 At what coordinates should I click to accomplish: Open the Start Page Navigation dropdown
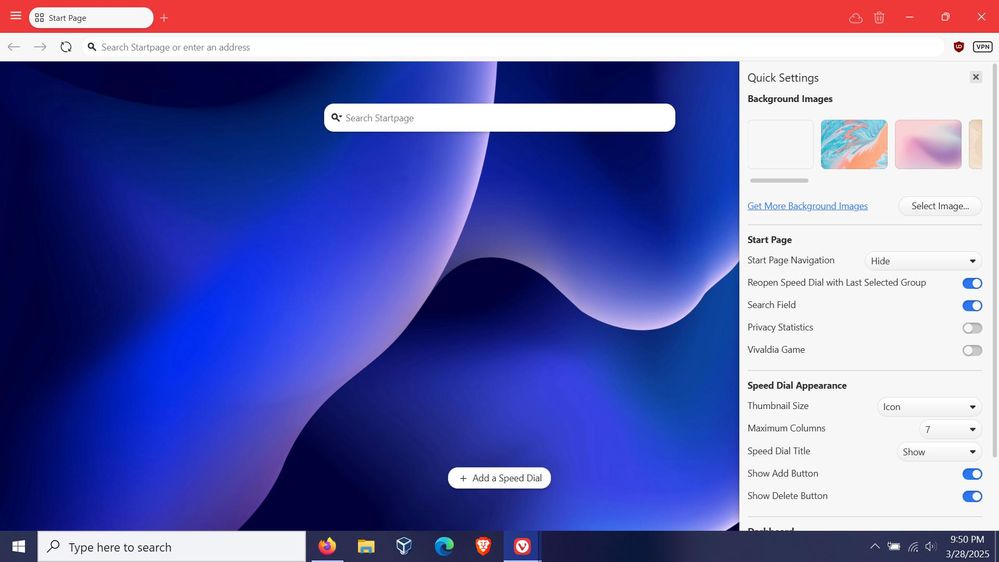(923, 261)
